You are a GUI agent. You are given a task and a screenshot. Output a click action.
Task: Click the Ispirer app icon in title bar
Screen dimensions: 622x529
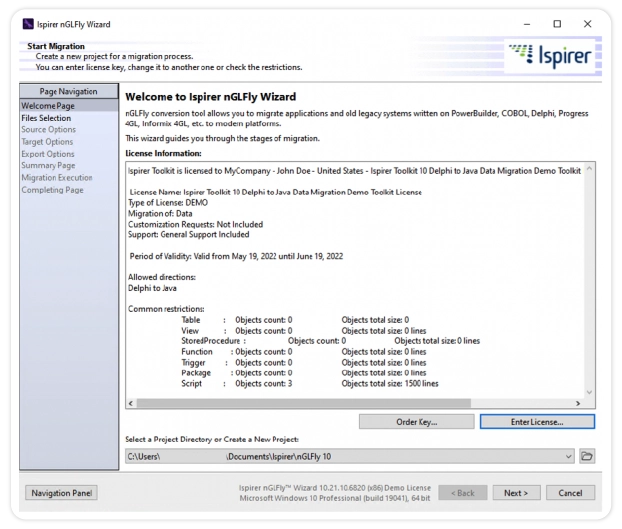pyautogui.click(x=27, y=23)
